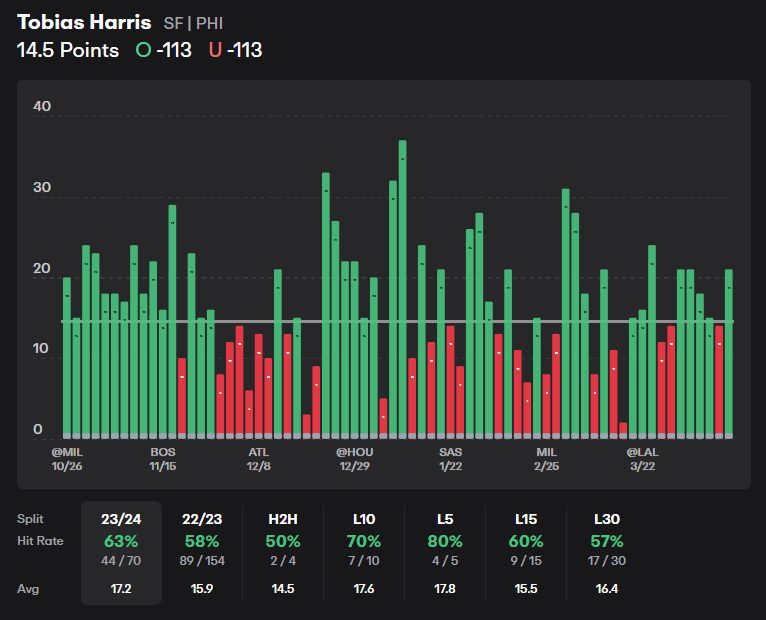The width and height of the screenshot is (766, 620).
Task: Select the bar above @LAL 3/22 label
Action: point(642,374)
